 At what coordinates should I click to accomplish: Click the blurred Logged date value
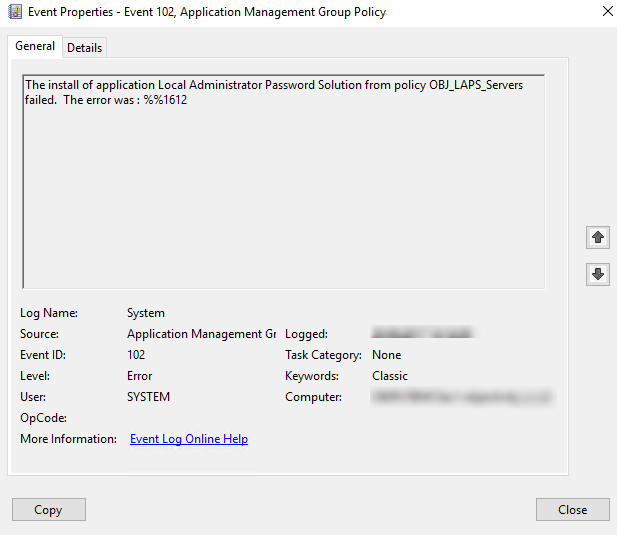pos(423,333)
